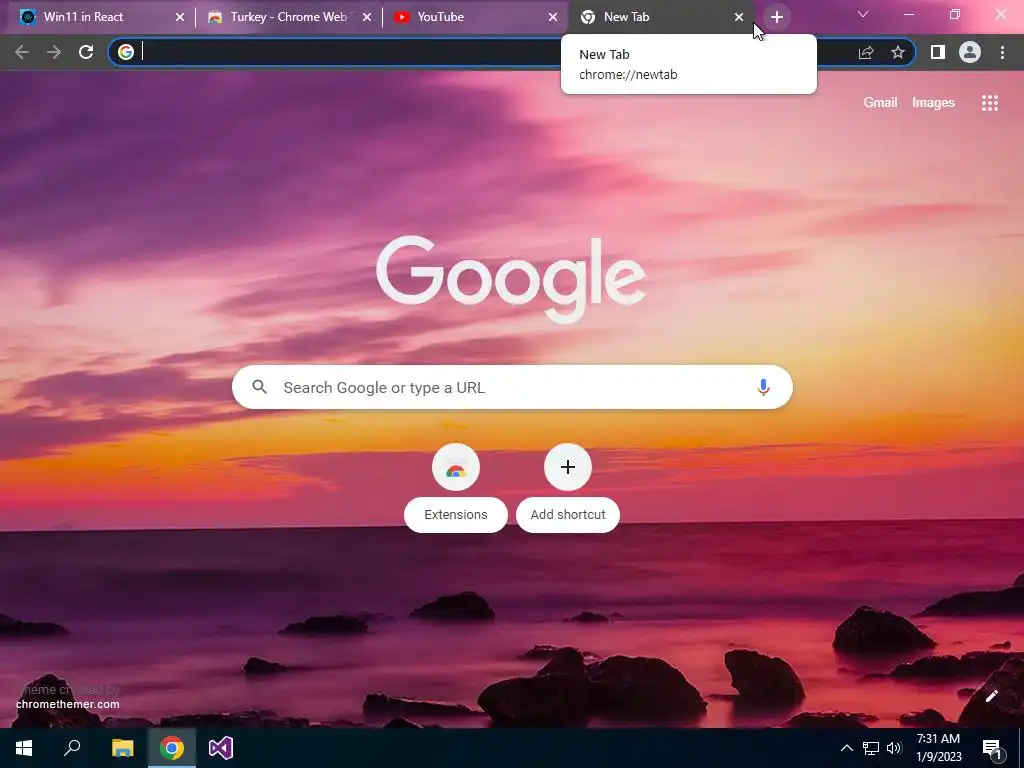This screenshot has height=768, width=1024.
Task: Open the Windows Start menu
Action: point(24,748)
